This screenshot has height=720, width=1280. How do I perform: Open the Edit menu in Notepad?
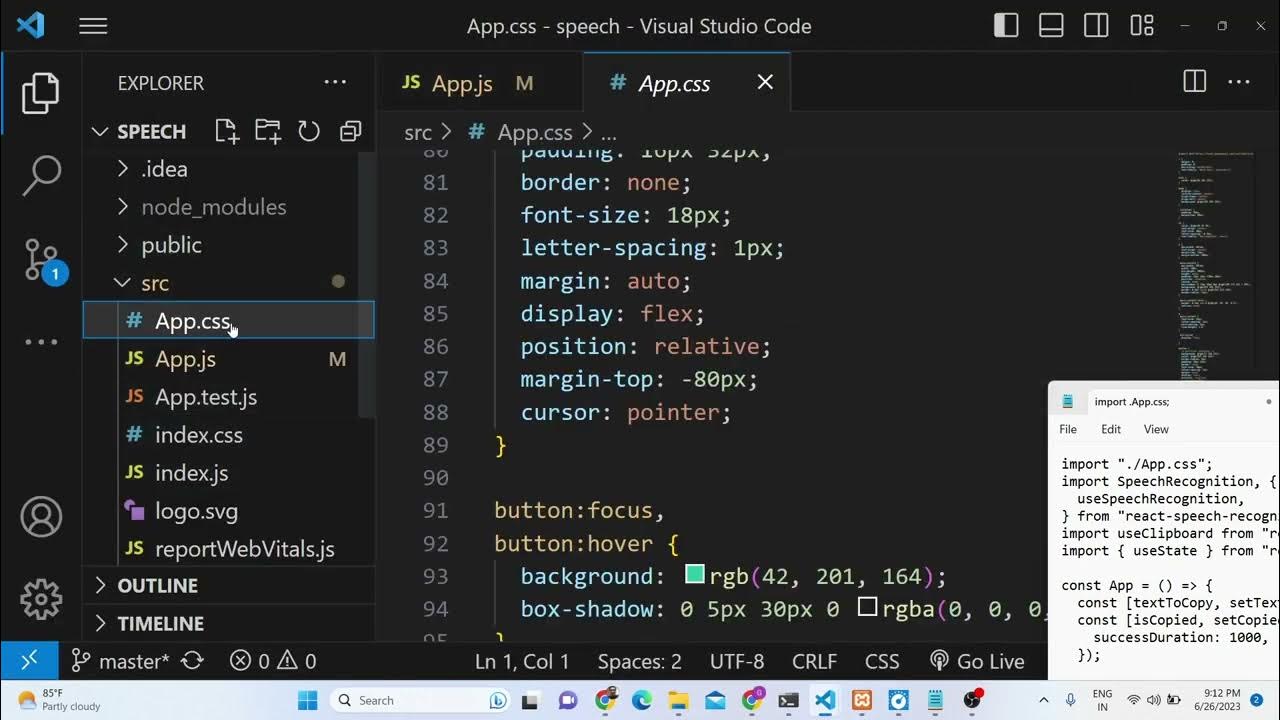click(x=1111, y=429)
